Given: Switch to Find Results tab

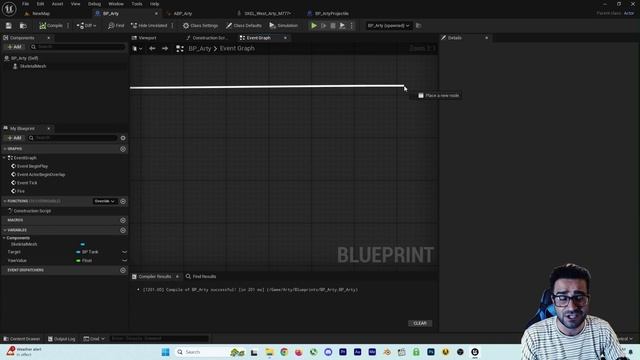Looking at the screenshot, I should click(x=201, y=277).
